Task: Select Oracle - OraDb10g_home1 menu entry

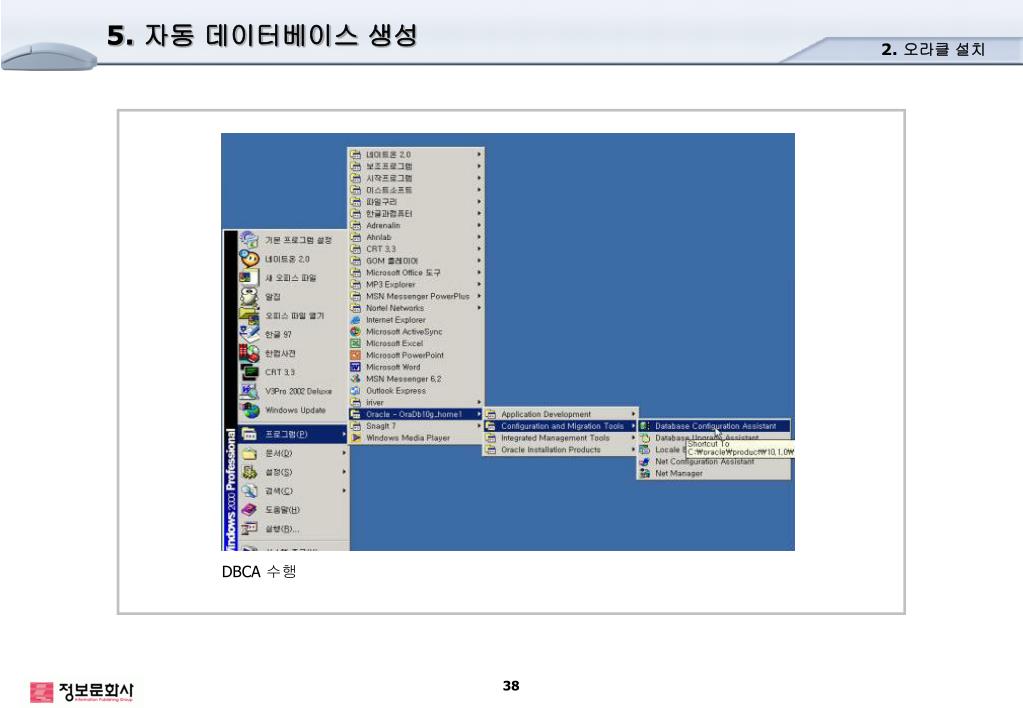Action: (x=416, y=414)
